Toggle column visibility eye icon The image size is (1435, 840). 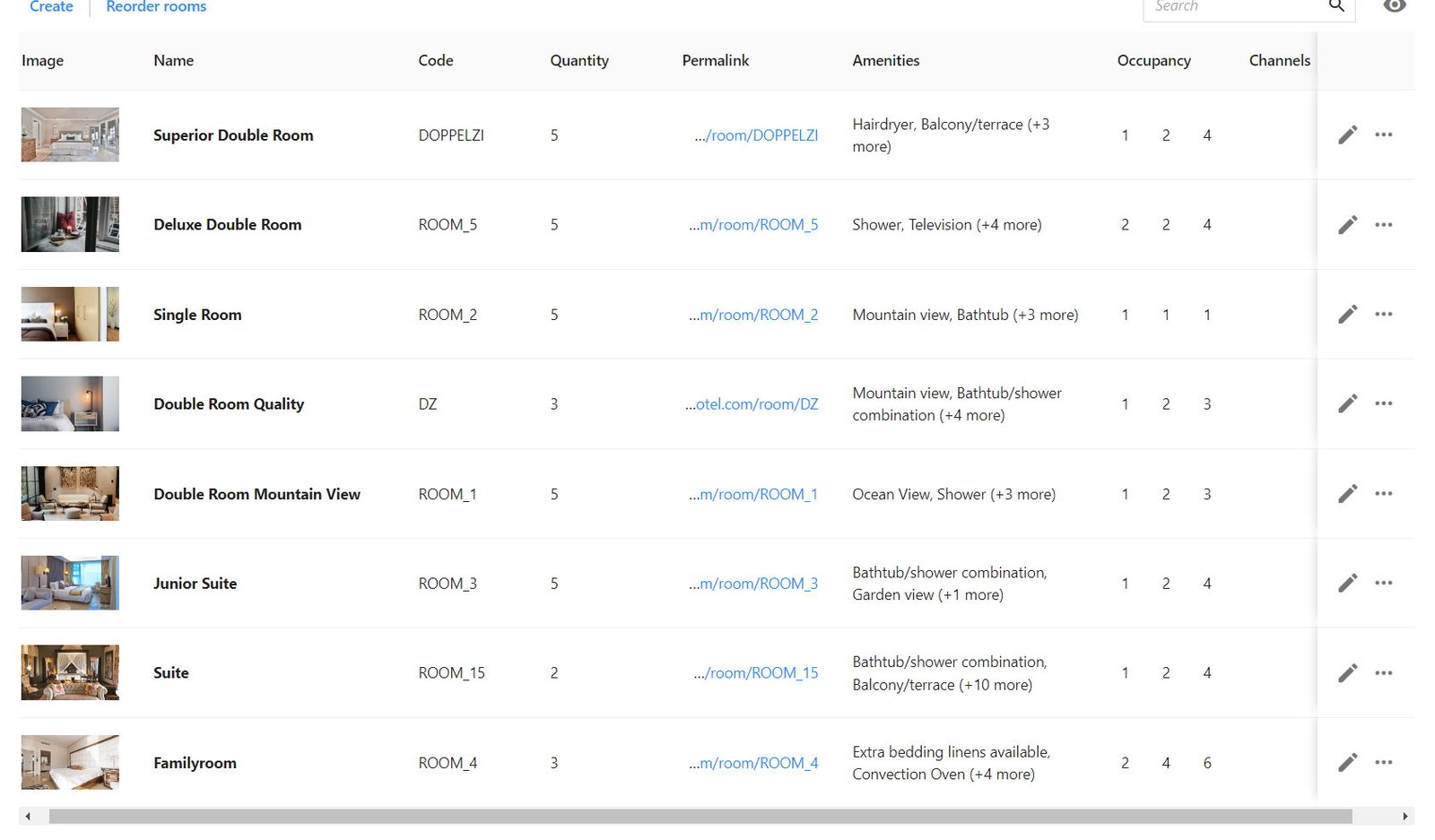(x=1395, y=6)
